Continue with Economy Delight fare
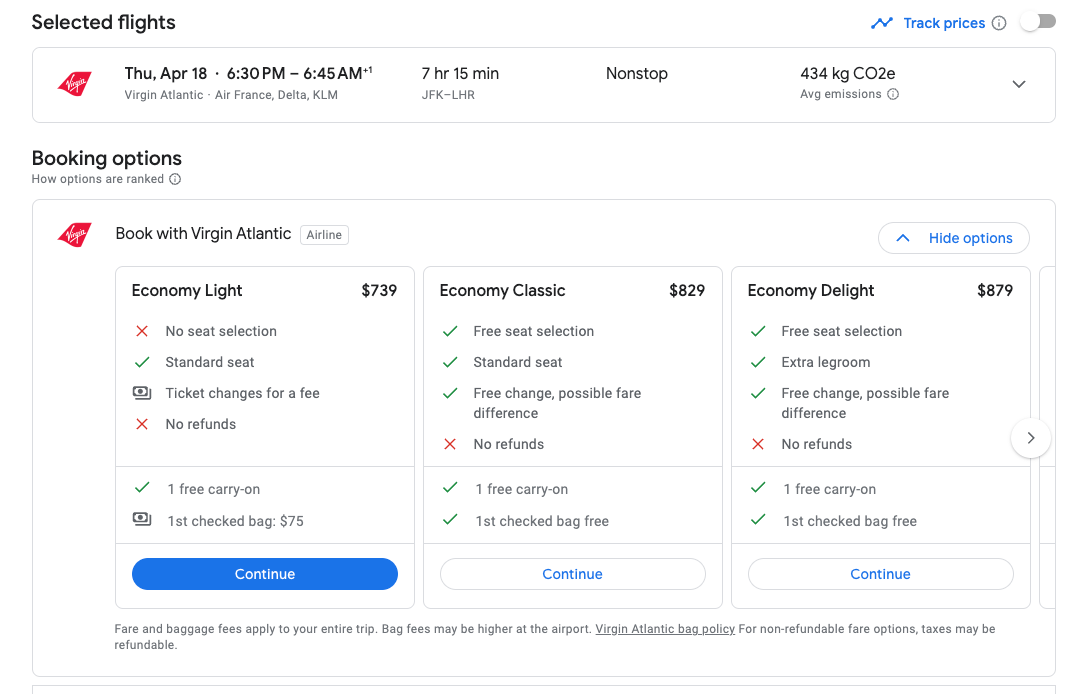1090x694 pixels. [880, 574]
